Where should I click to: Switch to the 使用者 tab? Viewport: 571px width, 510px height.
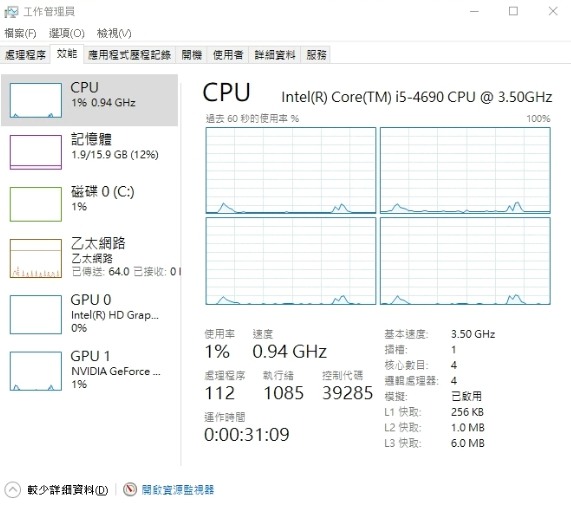(228, 55)
